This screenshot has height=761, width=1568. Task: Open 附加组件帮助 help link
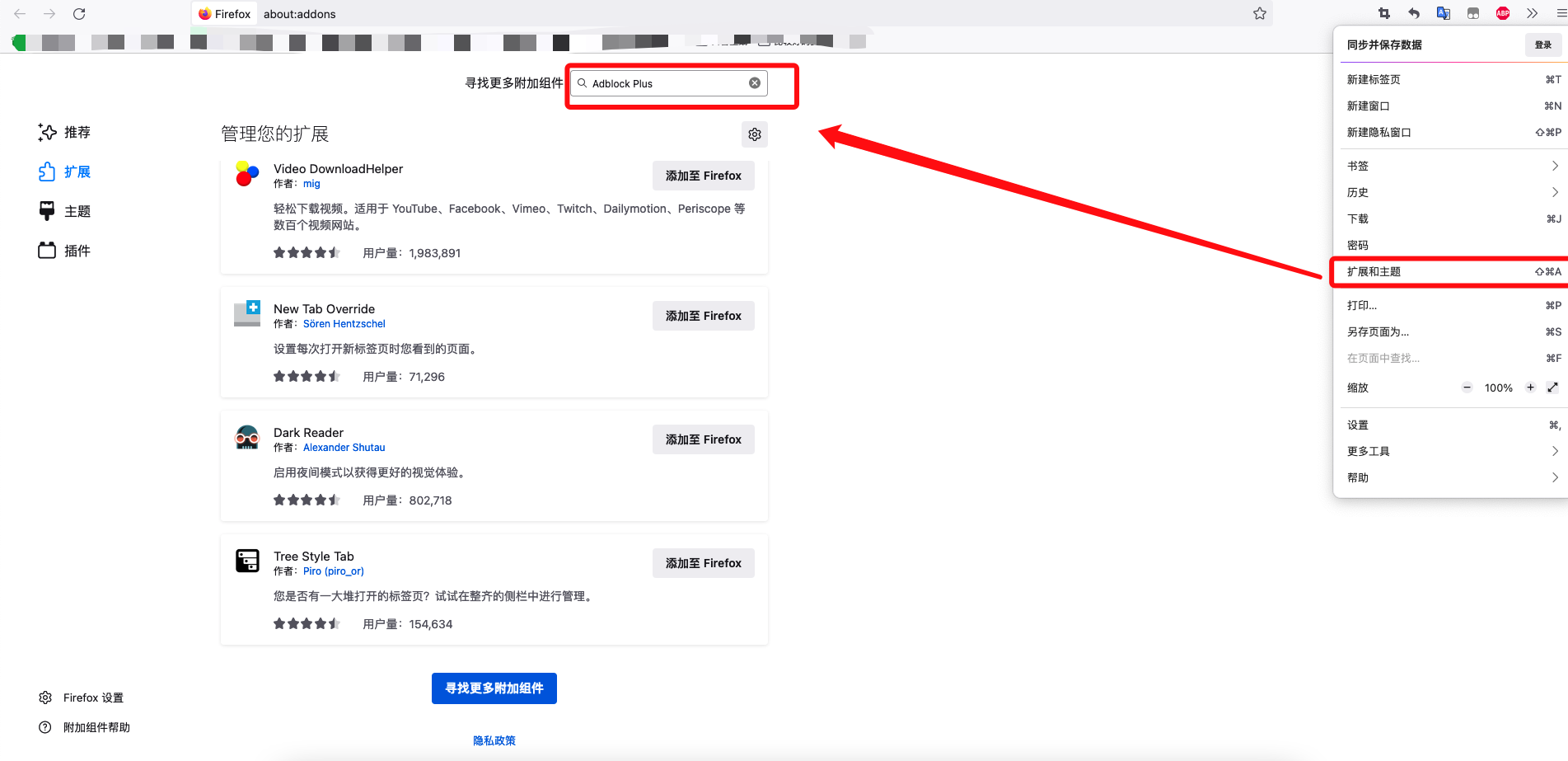[84, 727]
